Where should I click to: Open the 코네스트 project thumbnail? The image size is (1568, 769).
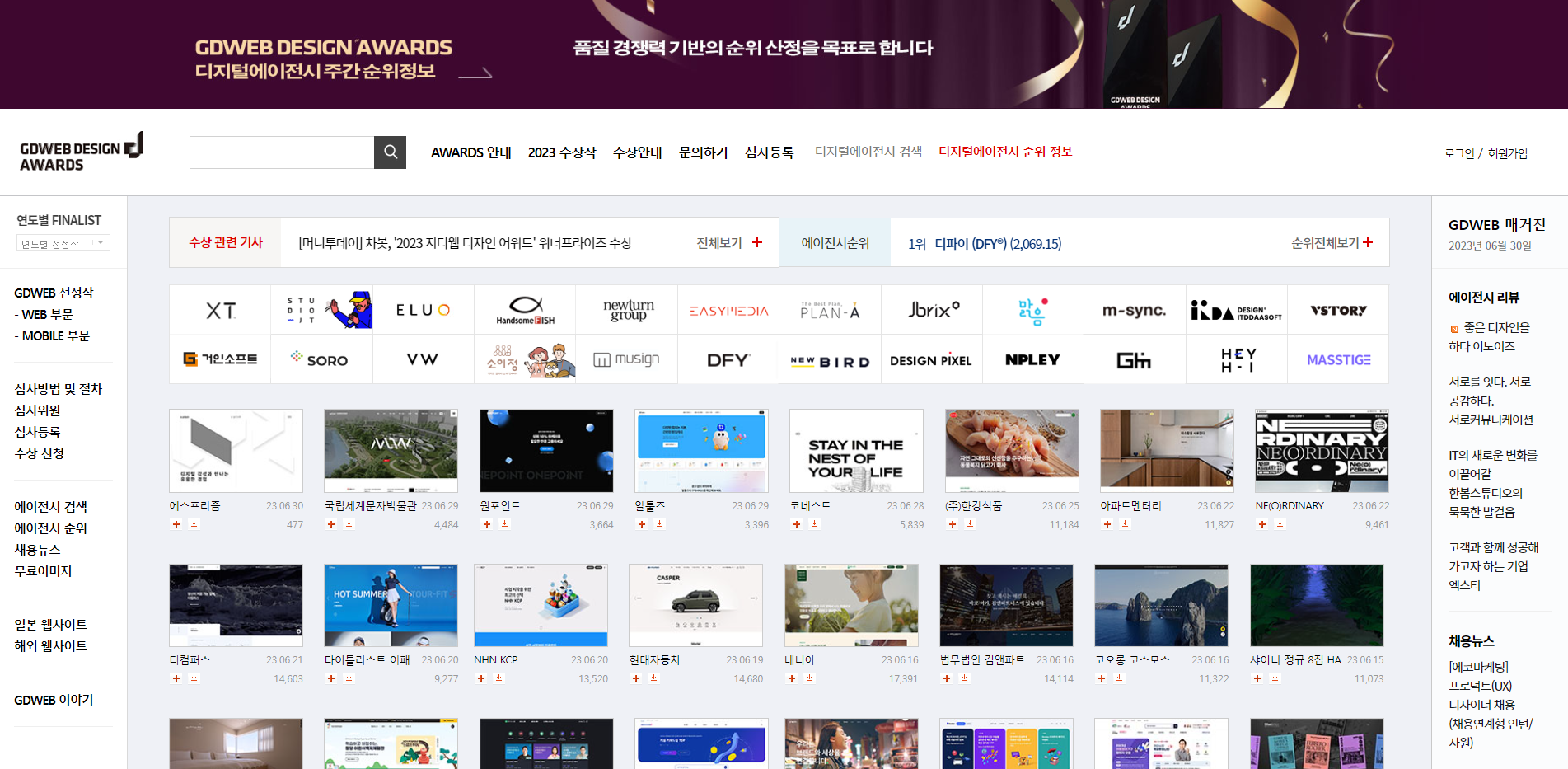pyautogui.click(x=856, y=450)
